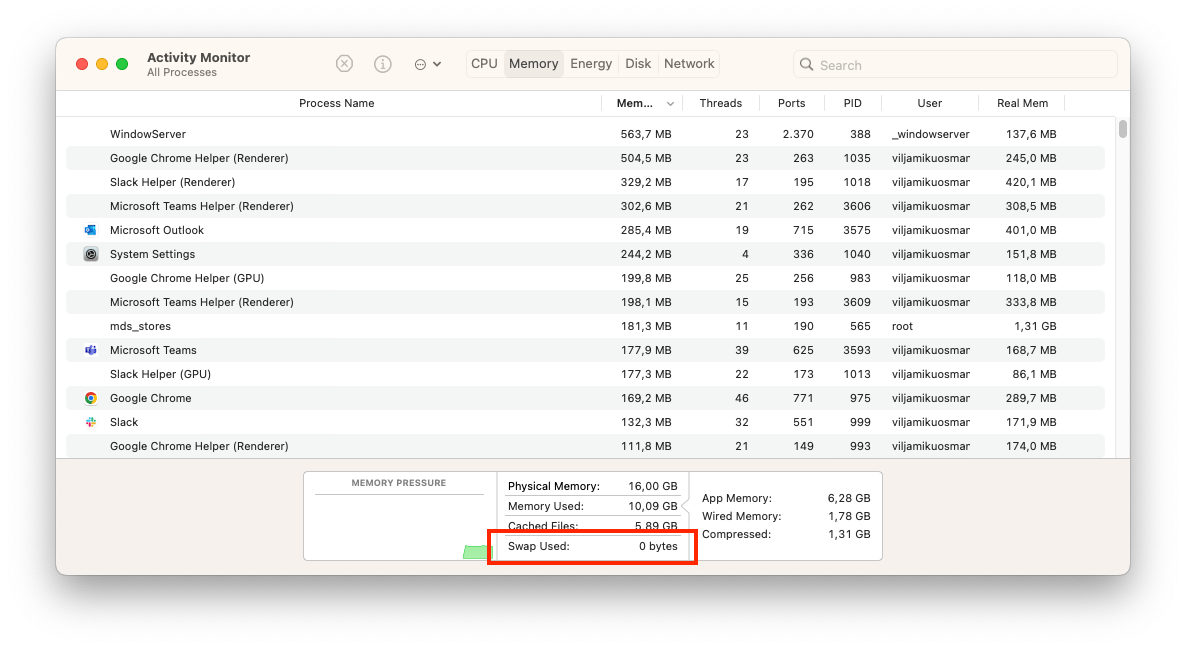The height and width of the screenshot is (649, 1186).
Task: Open the ellipsis action menu icon
Action: 421,65
